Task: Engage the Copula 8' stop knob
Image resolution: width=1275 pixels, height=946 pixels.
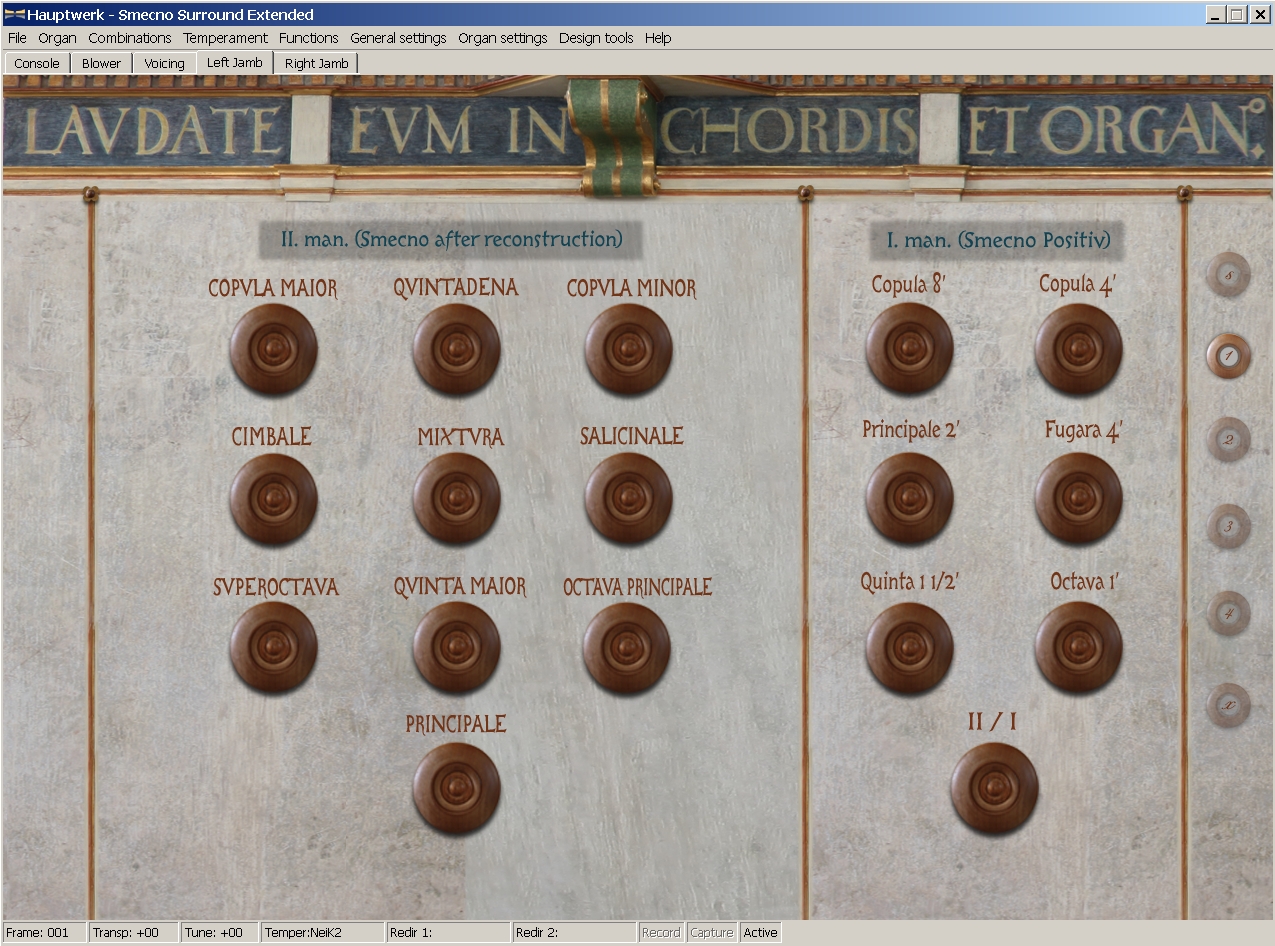Action: tap(909, 349)
